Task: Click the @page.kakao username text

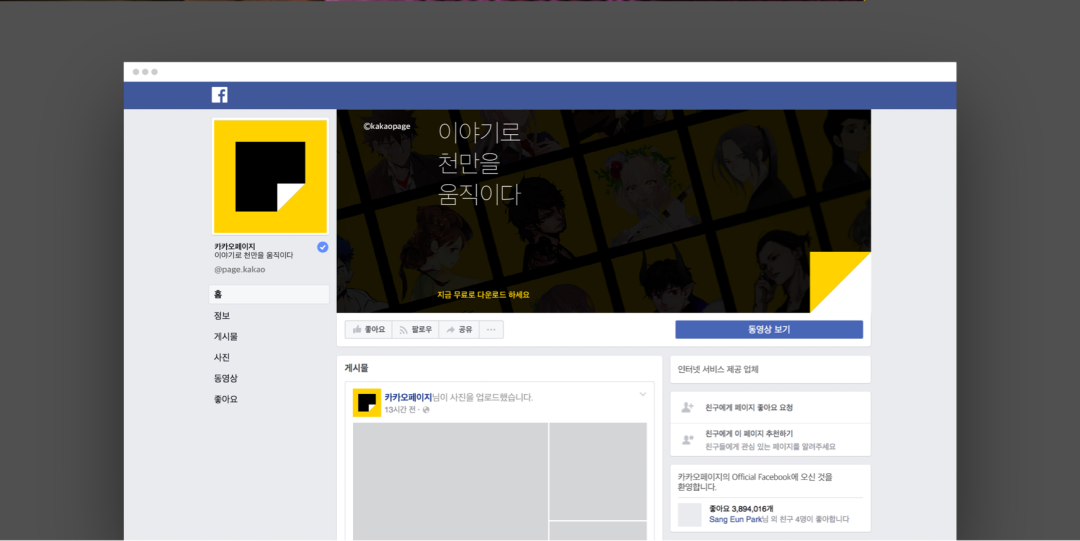Action: (240, 269)
